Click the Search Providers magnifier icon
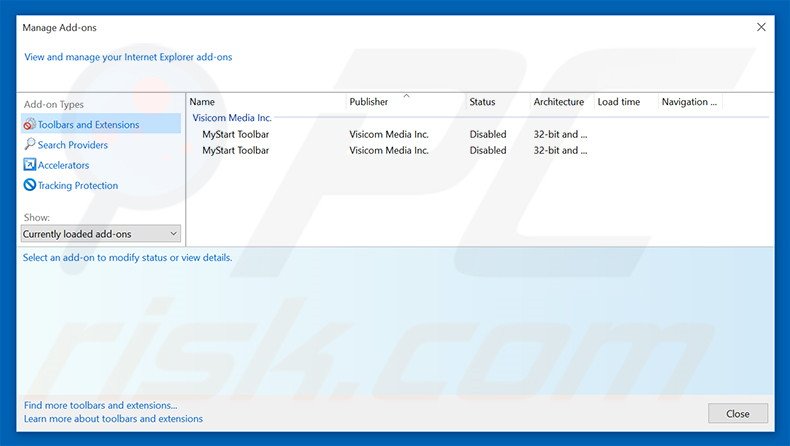This screenshot has width=790, height=446. click(x=30, y=144)
